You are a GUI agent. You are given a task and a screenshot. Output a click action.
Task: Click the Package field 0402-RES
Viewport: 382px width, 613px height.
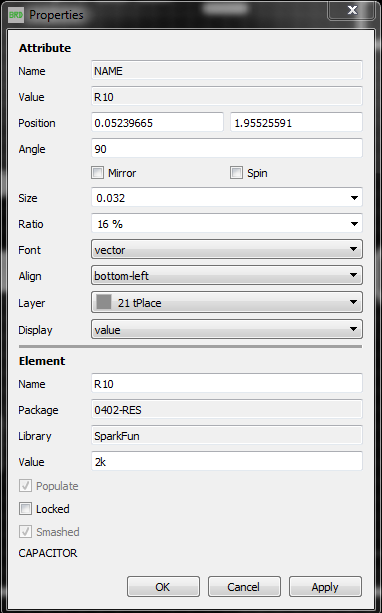point(227,410)
